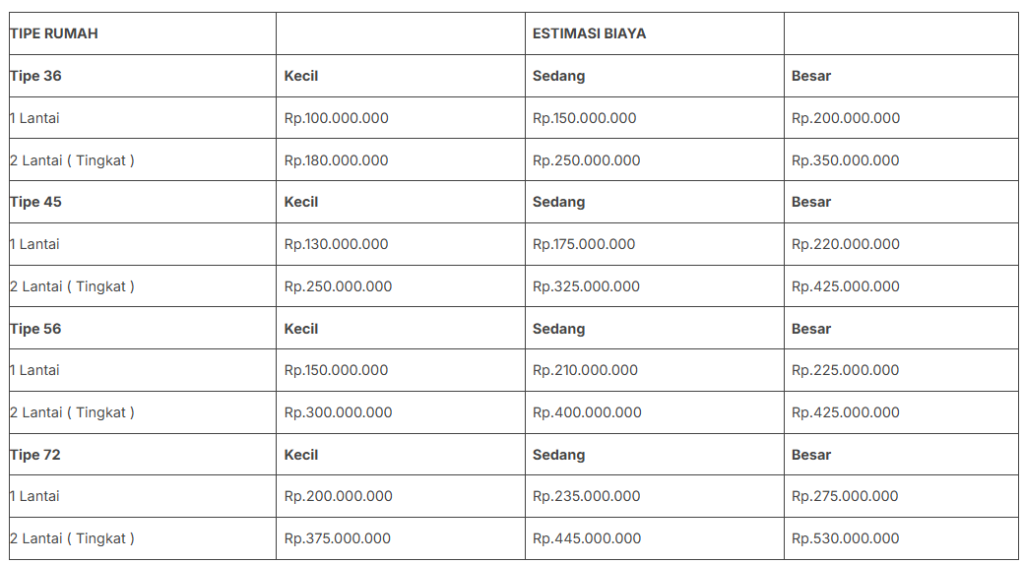Click the Rp.235.000.000 price cell
The image size is (1024, 564).
[x=586, y=496]
